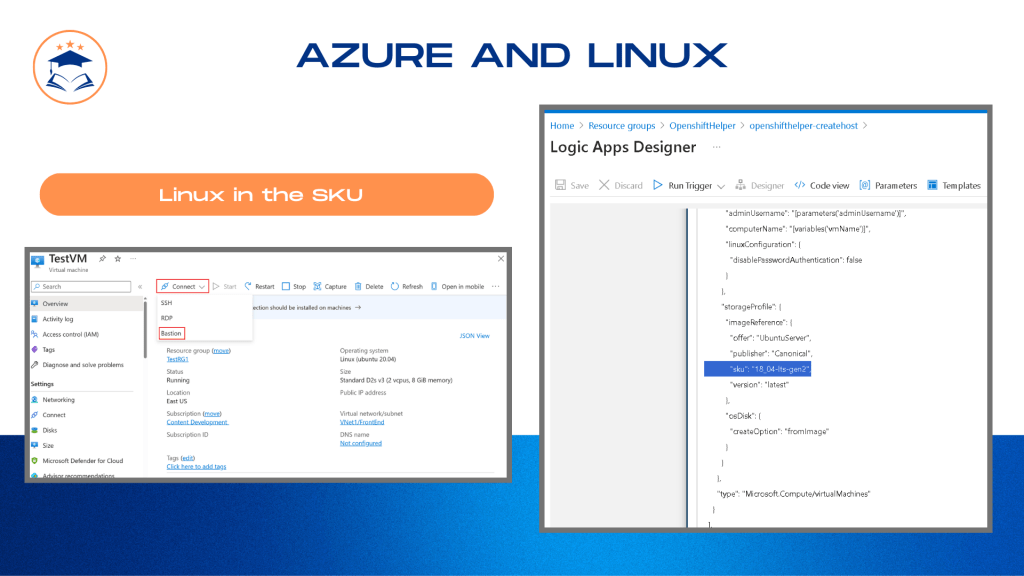Screen dimensions: 1024x576
Task: Open Templates in Logic Apps toolbar
Action: pos(954,185)
